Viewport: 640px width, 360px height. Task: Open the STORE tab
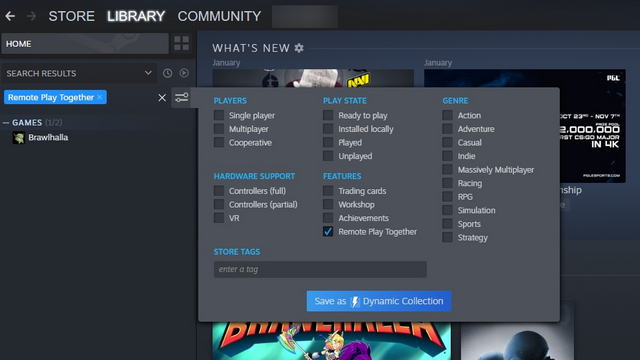[x=71, y=16]
